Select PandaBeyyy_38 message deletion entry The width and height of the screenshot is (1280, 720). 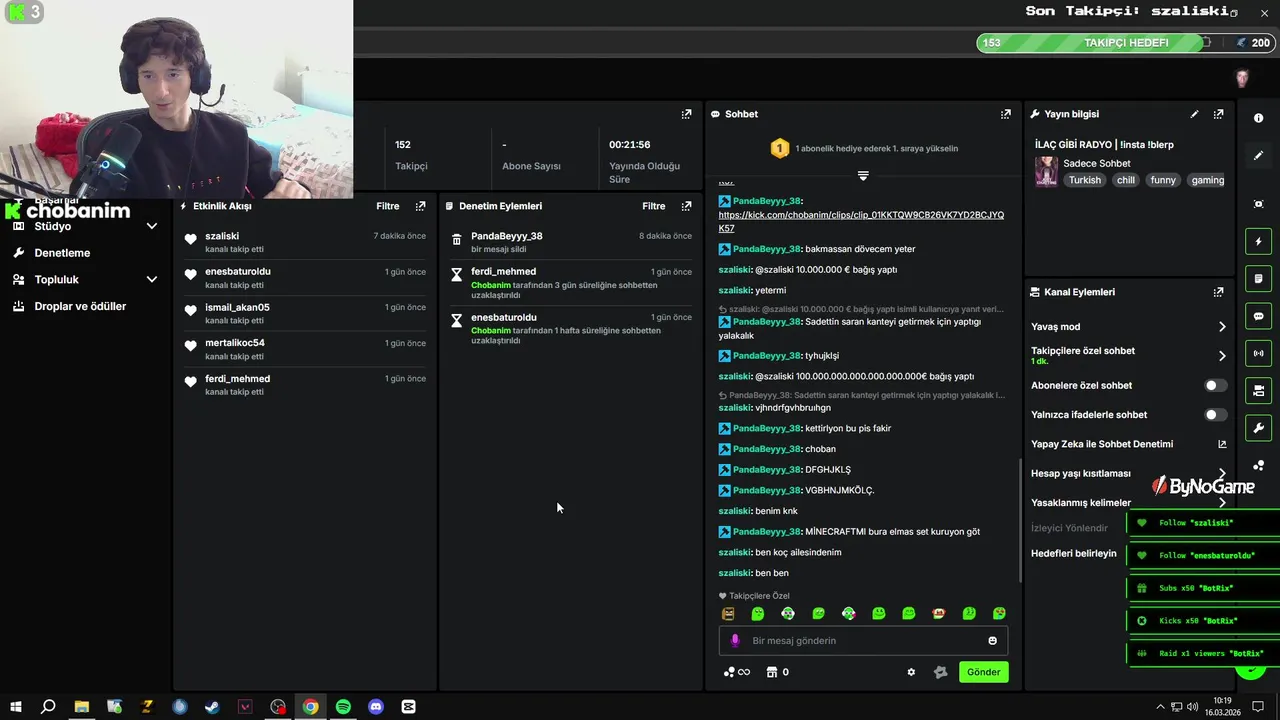571,241
